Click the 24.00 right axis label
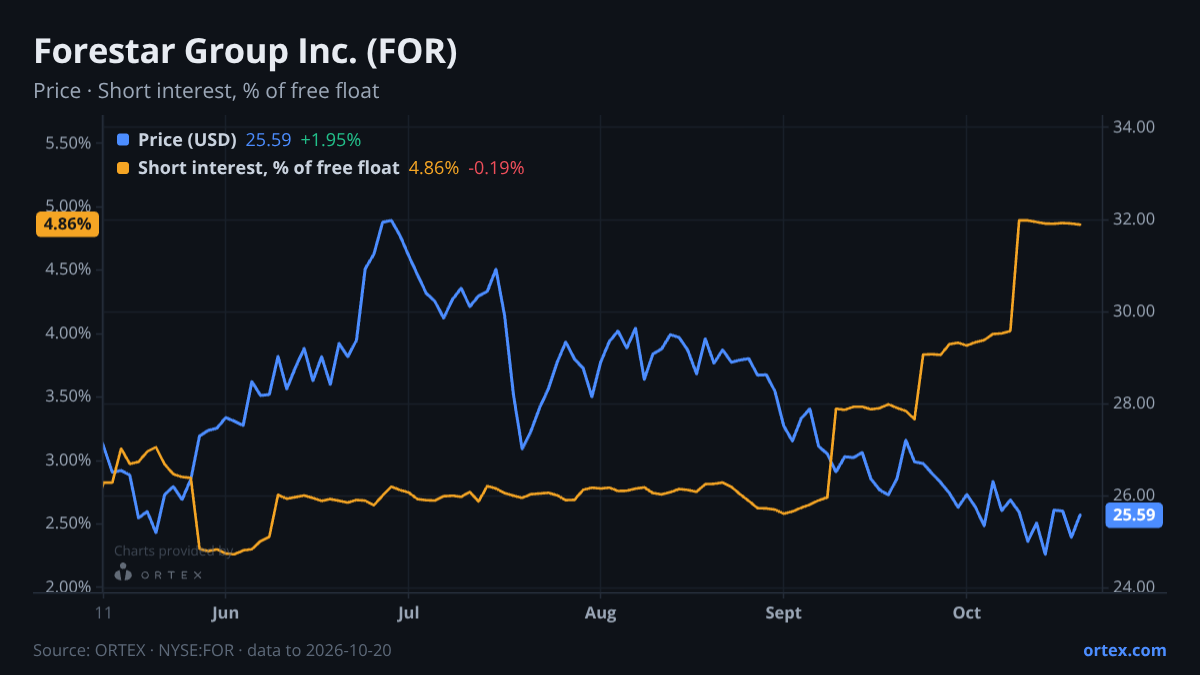The width and height of the screenshot is (1200, 675). (1134, 587)
